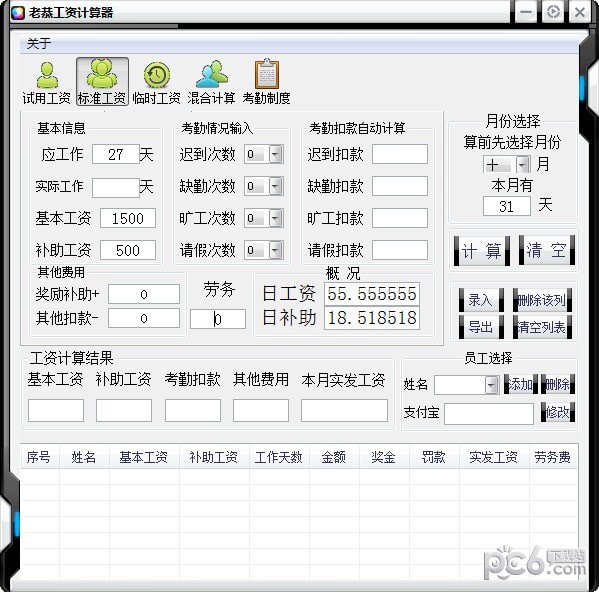Click the 清空列表 button
599x592 pixels.
pyautogui.click(x=542, y=327)
